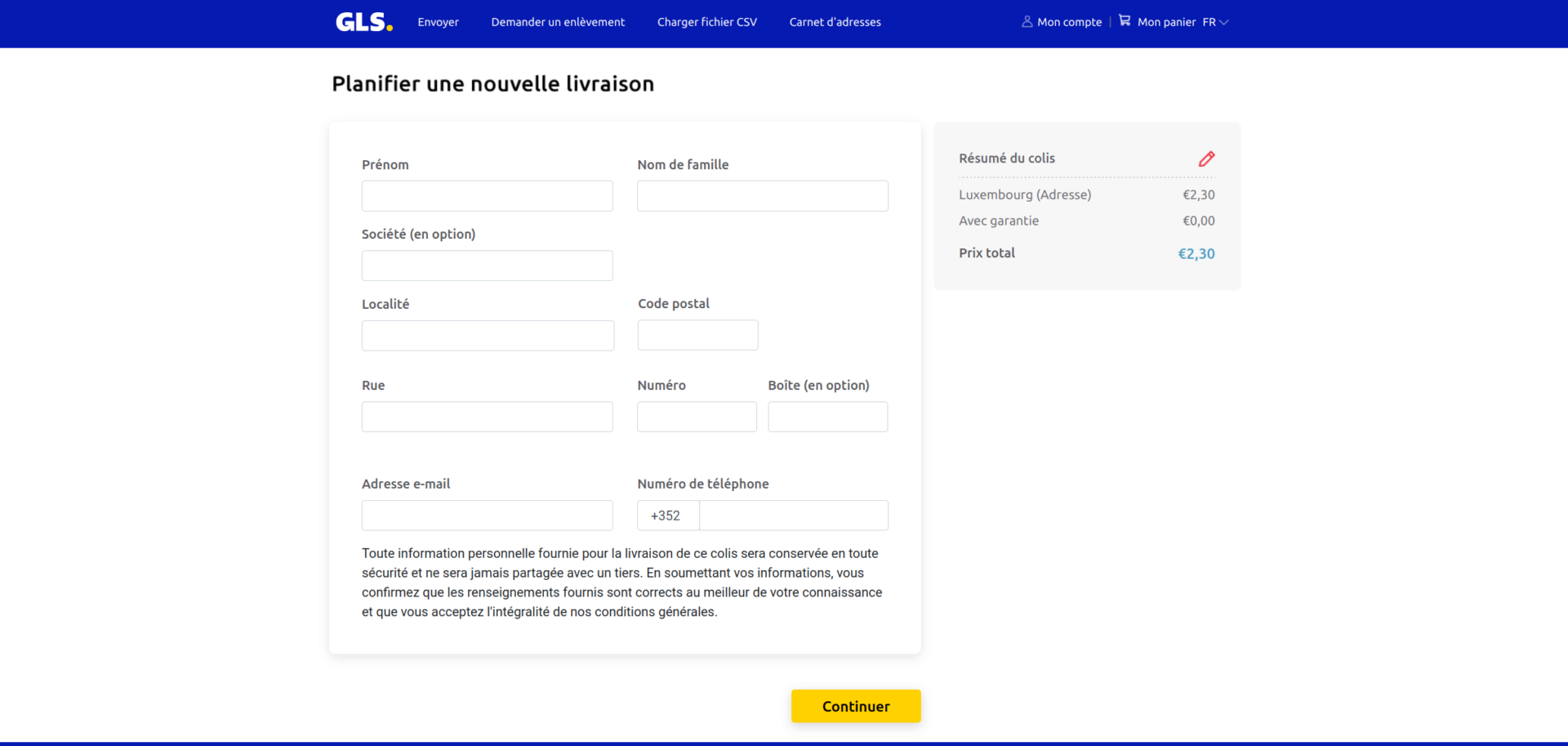Click the personal information disclaimer paragraph

click(x=622, y=583)
